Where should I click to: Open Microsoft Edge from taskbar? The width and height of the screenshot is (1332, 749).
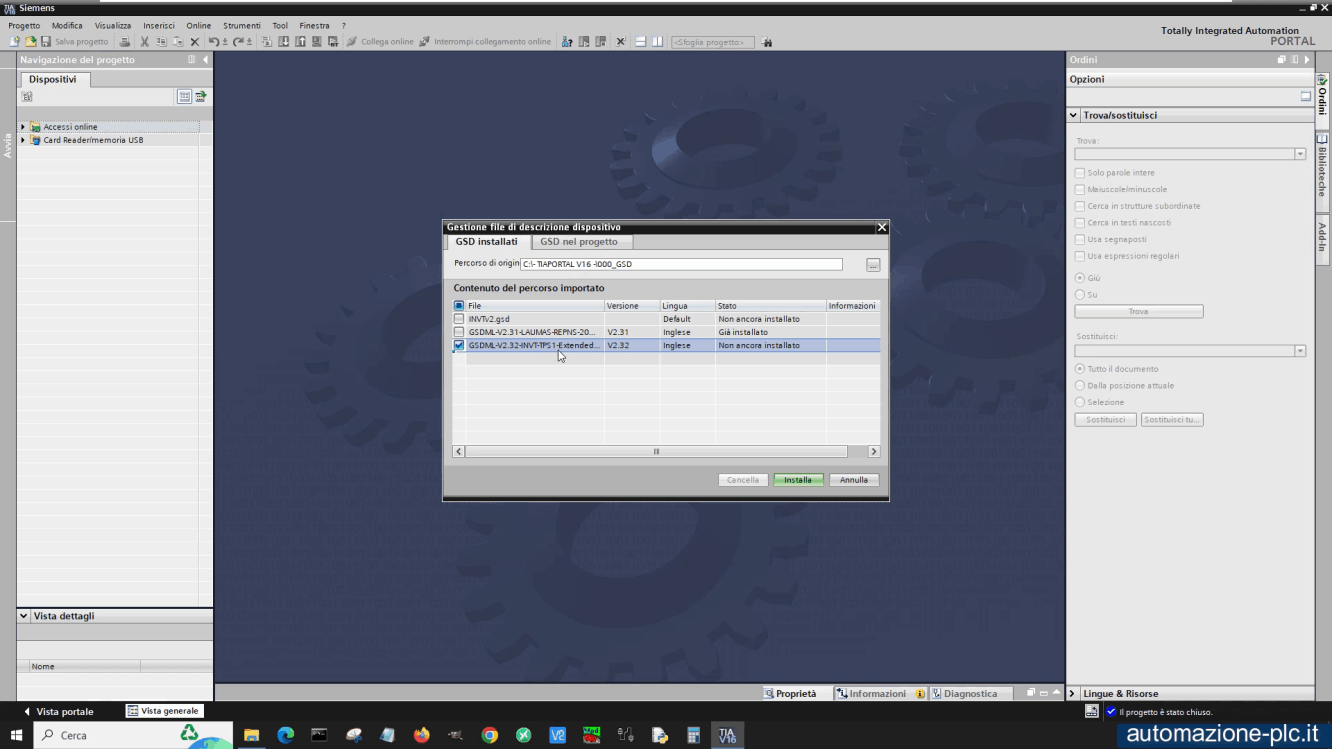(x=285, y=735)
